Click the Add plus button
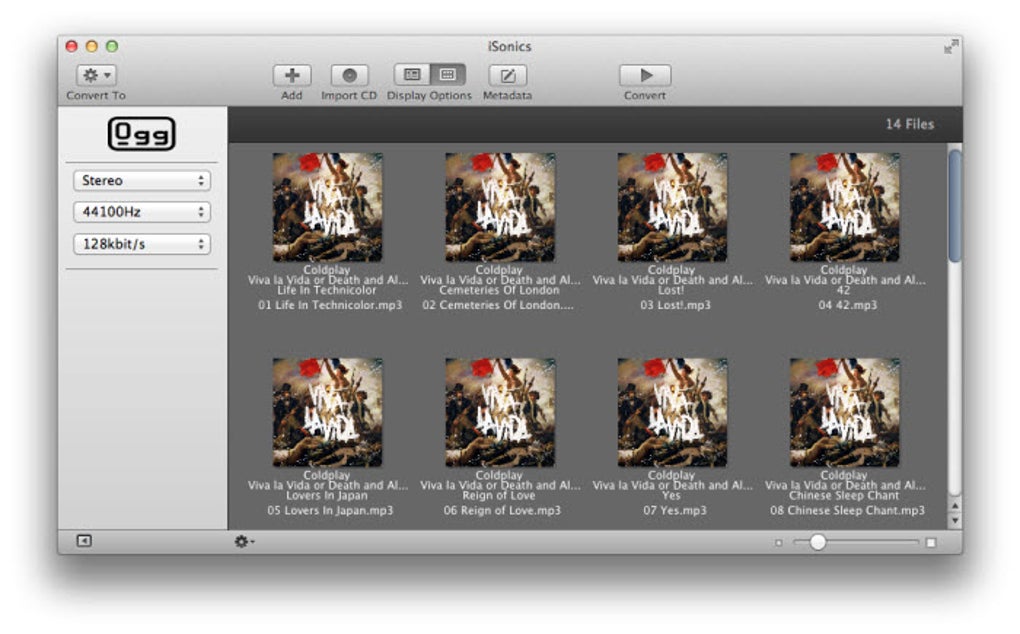 (291, 75)
